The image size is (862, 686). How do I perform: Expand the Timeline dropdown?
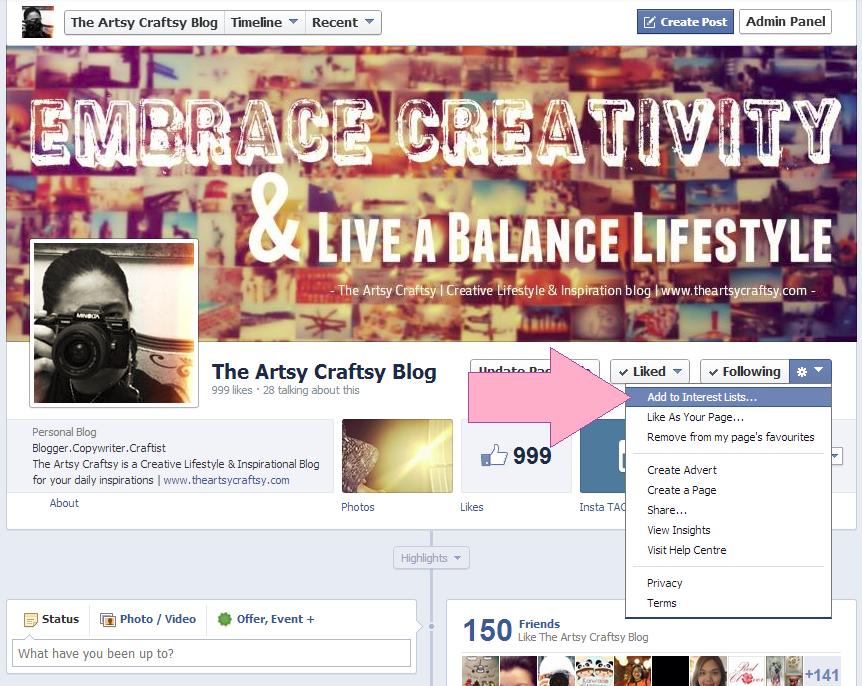coord(264,23)
